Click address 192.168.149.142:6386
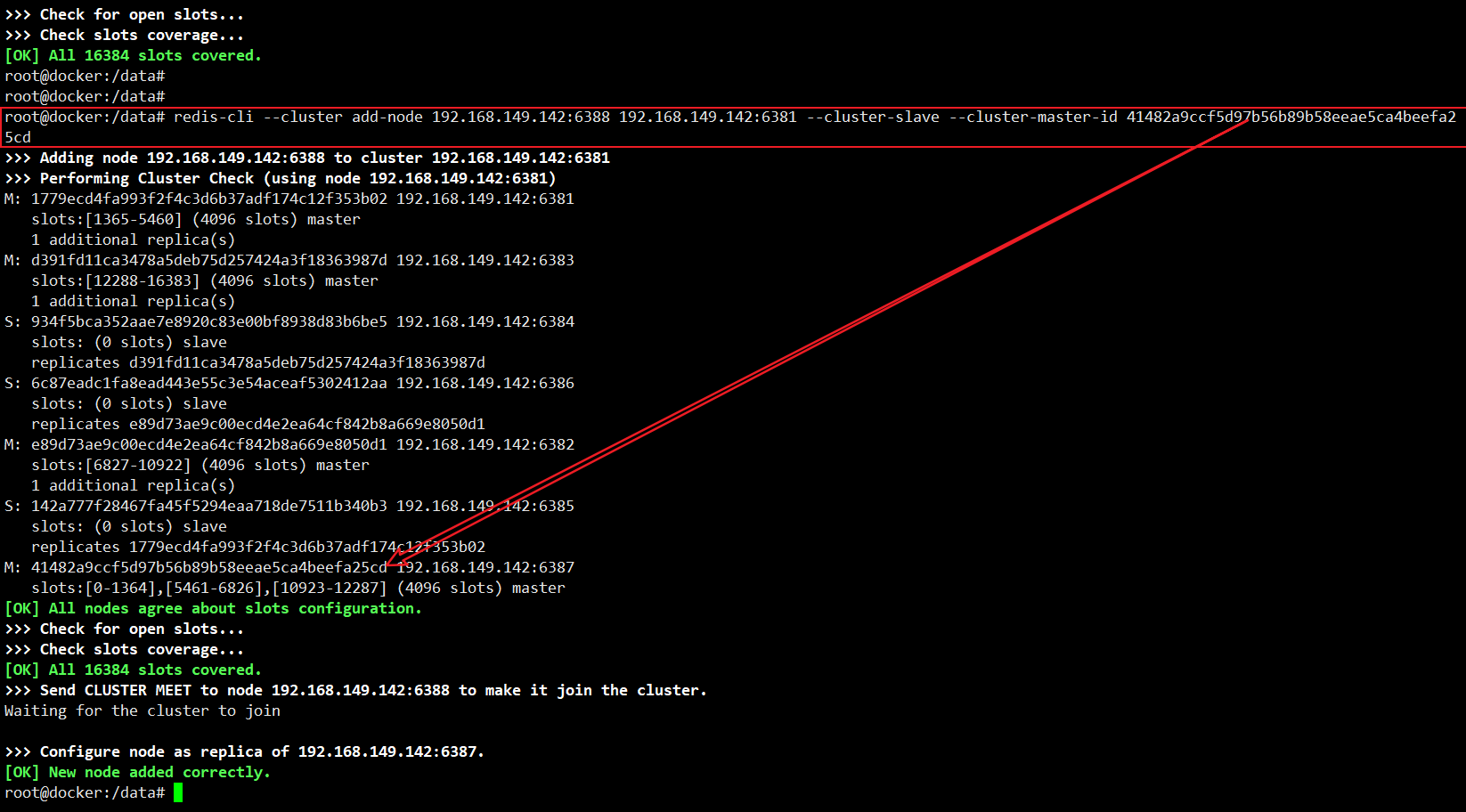This screenshot has width=1466, height=812. [x=485, y=383]
